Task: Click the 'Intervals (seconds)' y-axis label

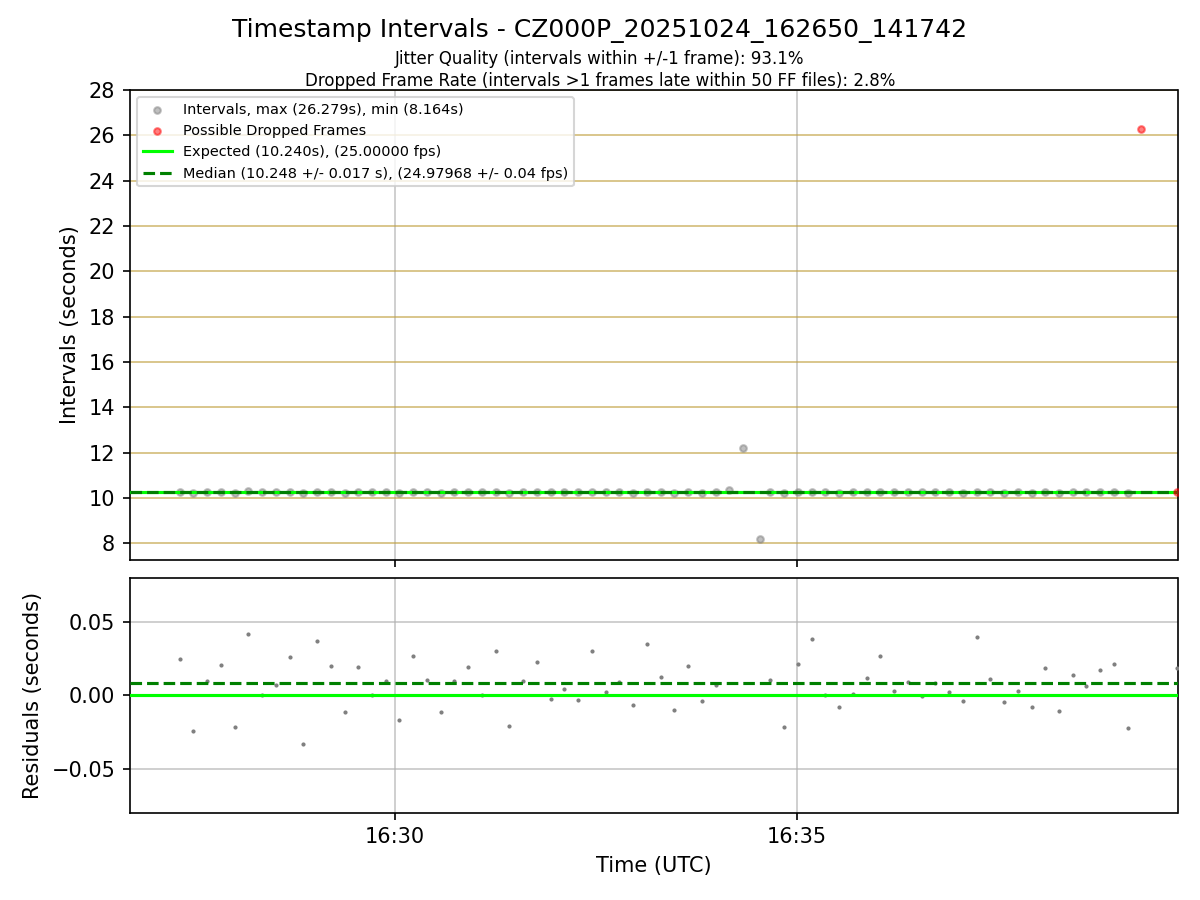Action: pyautogui.click(x=68, y=325)
